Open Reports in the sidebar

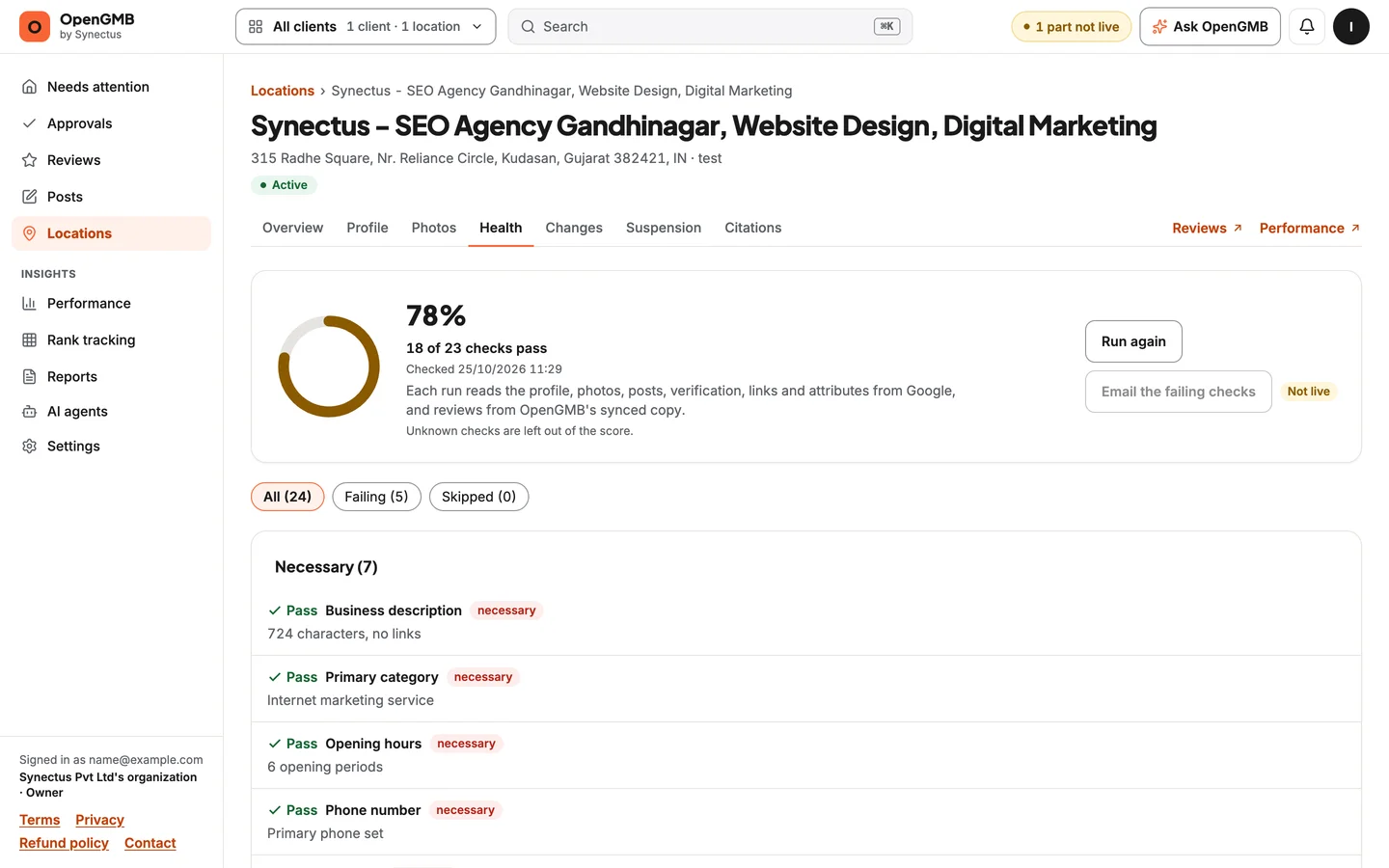(x=111, y=376)
